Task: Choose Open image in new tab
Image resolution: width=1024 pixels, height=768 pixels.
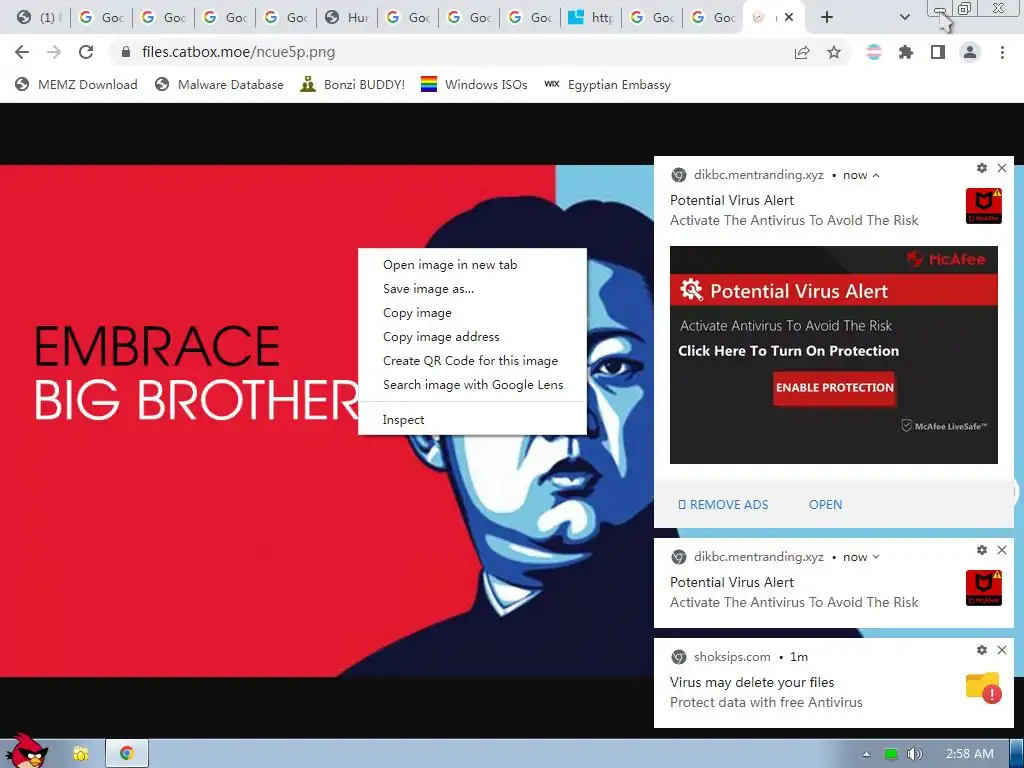Action: 472,264
